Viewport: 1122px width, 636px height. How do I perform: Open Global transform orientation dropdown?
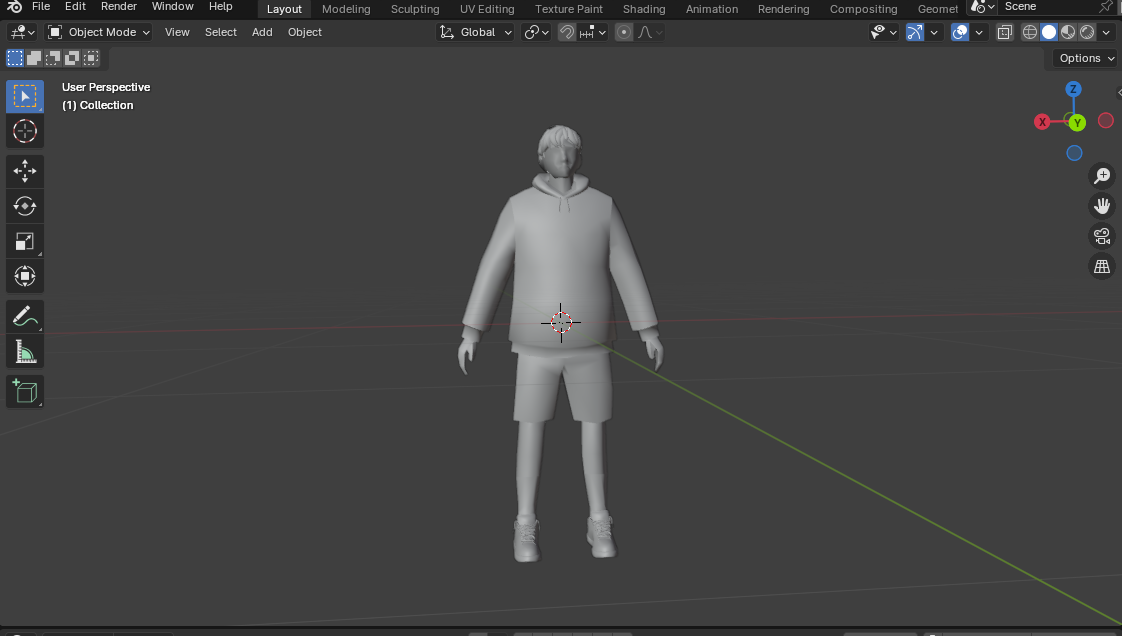point(475,32)
